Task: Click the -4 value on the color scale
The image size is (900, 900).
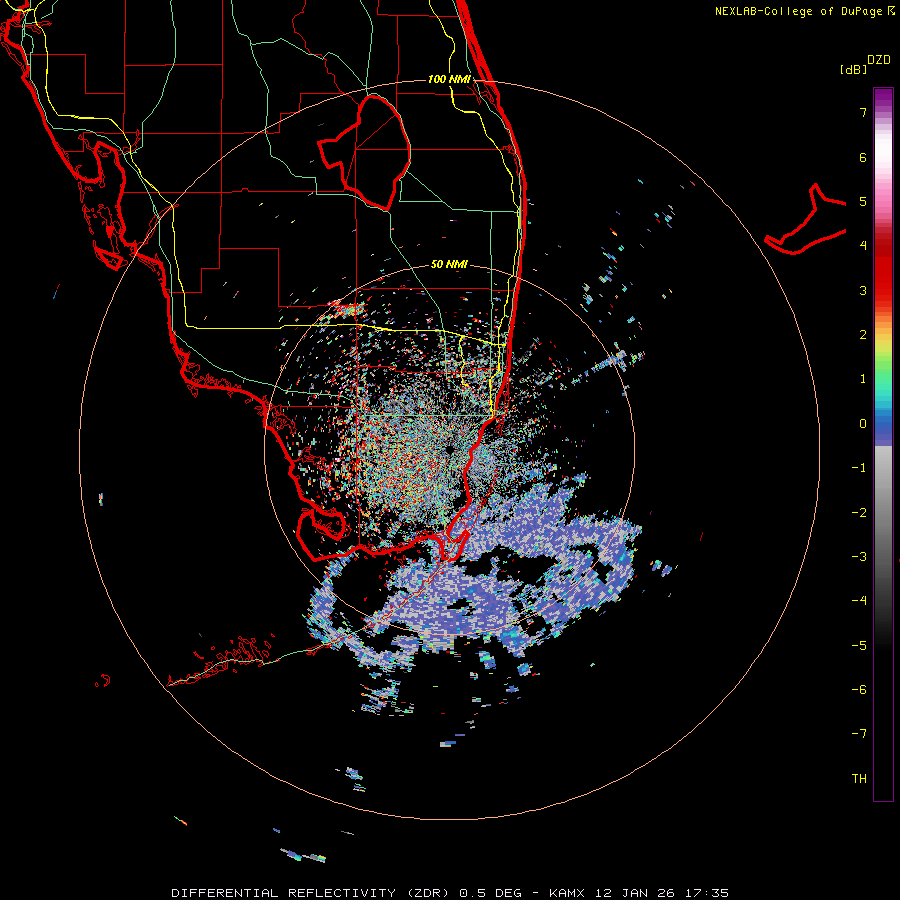Action: pyautogui.click(x=859, y=601)
